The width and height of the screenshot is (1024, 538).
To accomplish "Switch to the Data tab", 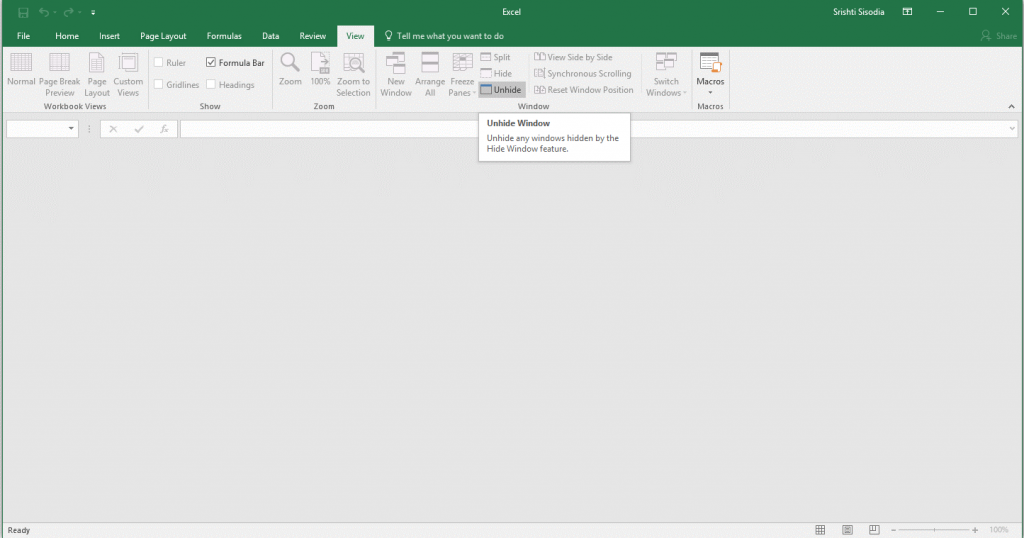I will [270, 36].
